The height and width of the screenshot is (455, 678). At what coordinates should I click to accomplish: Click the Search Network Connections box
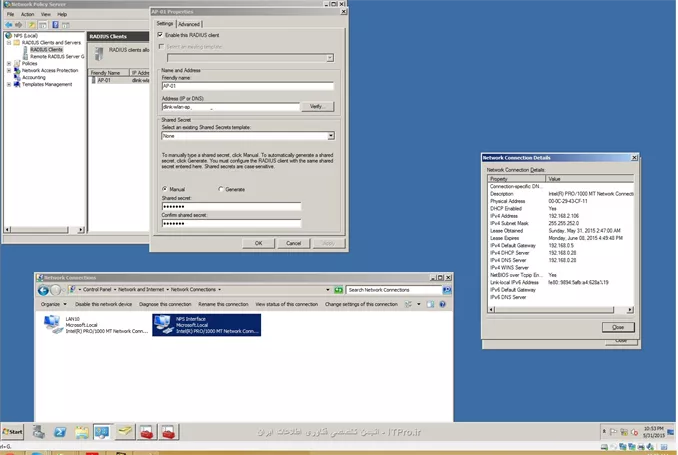coord(394,290)
